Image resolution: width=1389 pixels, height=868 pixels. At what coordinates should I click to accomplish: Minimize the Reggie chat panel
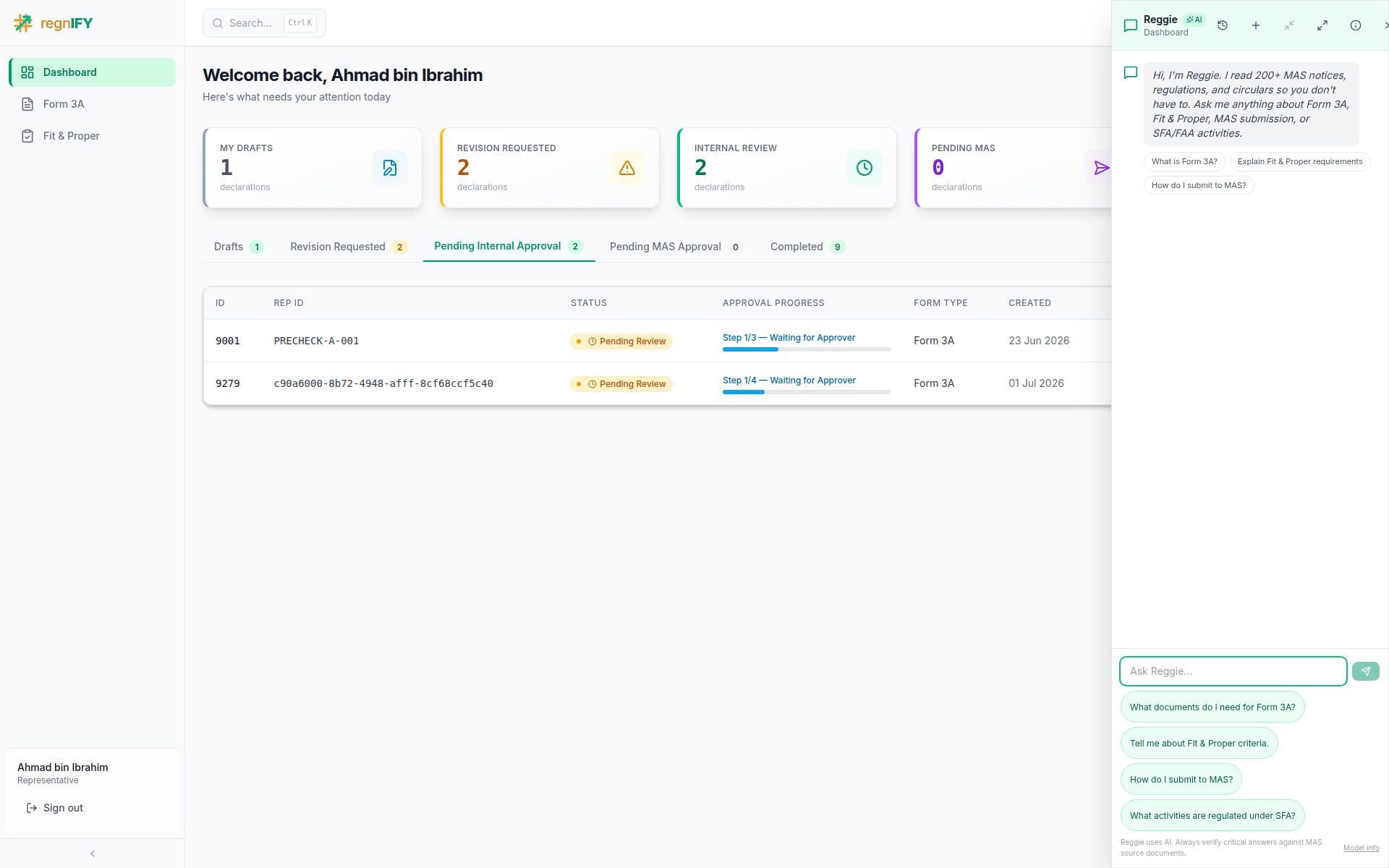tap(1289, 25)
